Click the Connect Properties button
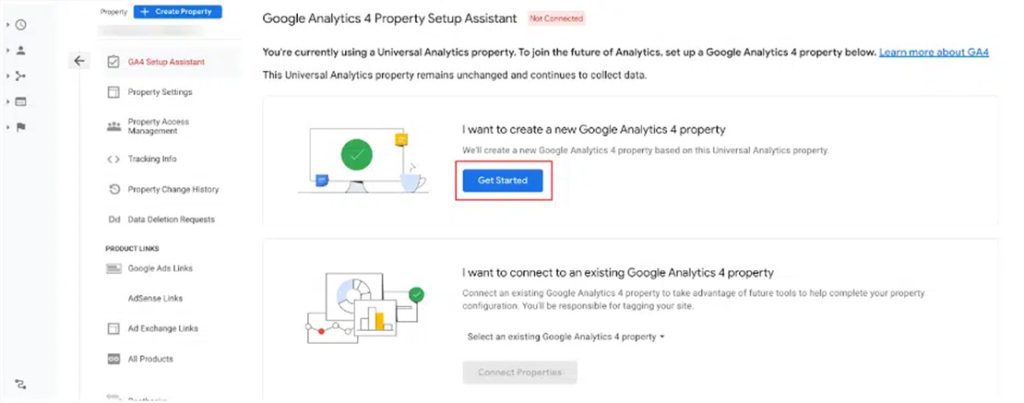The width and height of the screenshot is (1024, 403). pos(519,372)
